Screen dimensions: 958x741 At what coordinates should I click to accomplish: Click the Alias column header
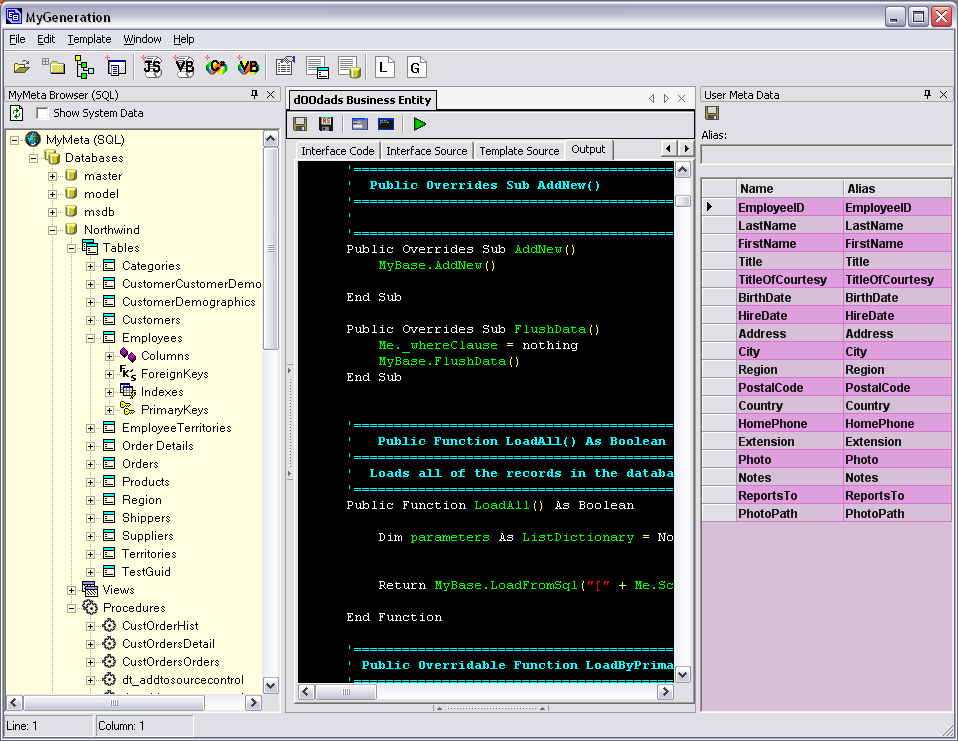point(897,189)
